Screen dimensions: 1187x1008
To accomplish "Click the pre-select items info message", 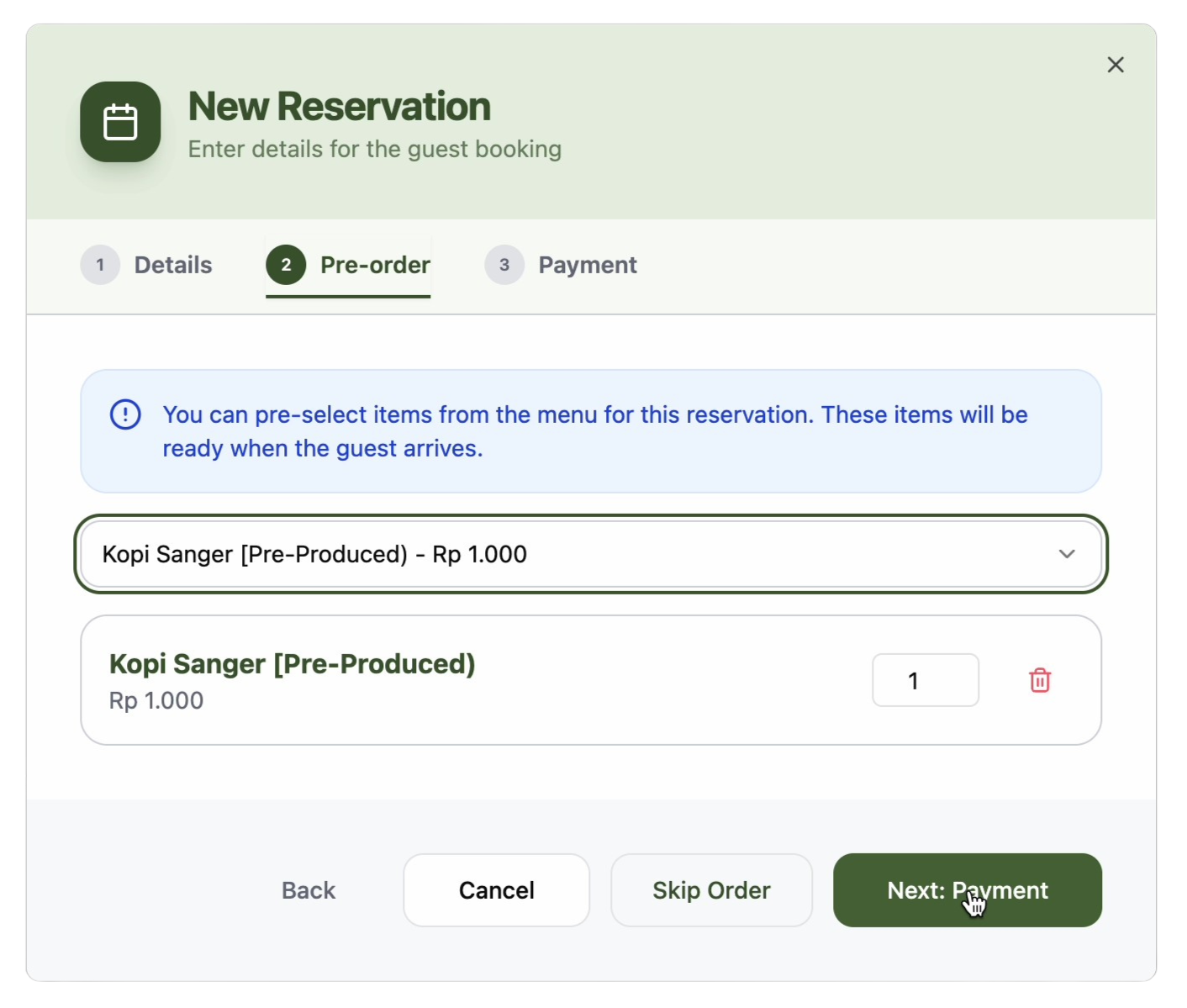I will [594, 431].
